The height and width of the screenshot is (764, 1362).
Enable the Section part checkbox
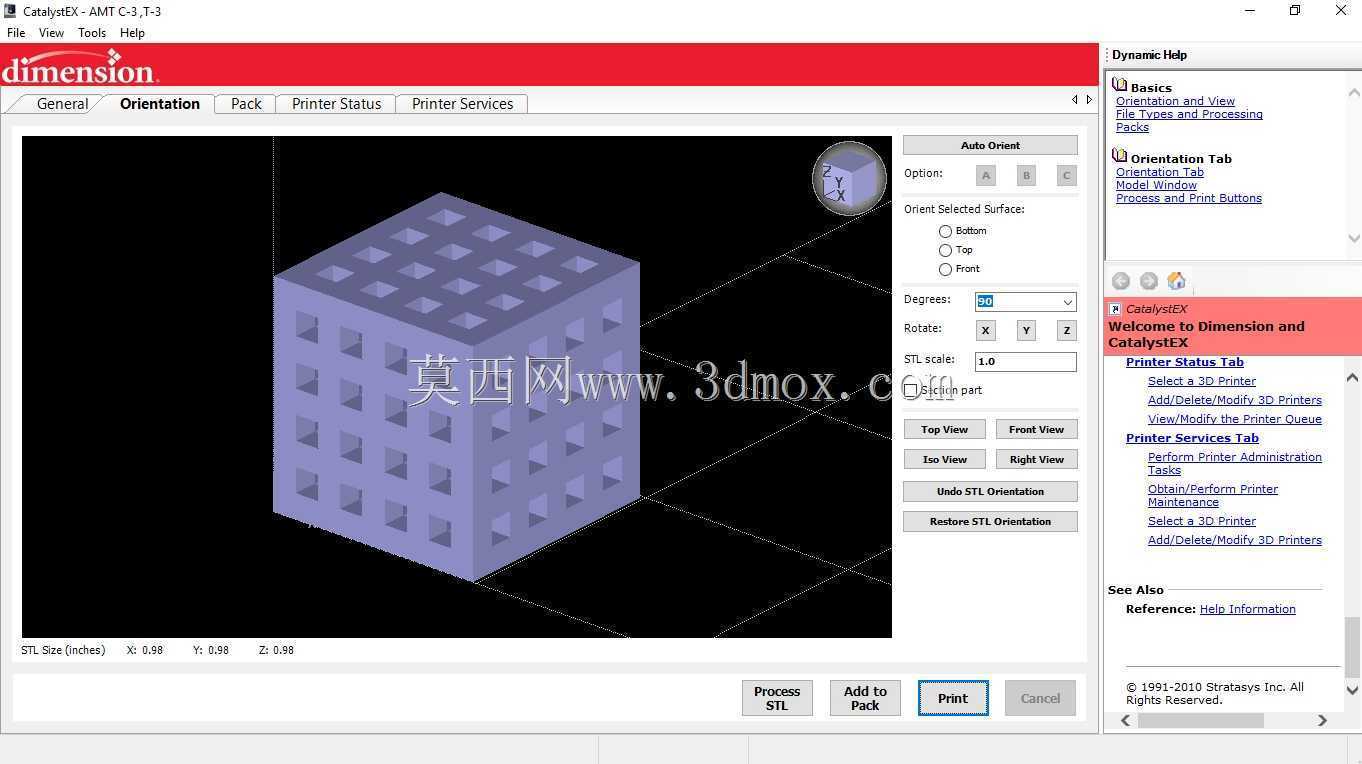click(911, 390)
